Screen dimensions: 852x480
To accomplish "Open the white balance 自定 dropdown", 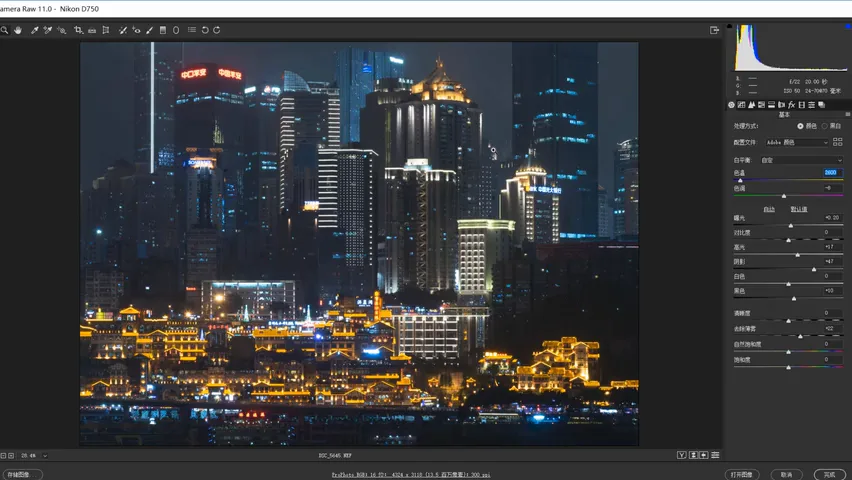I will click(x=801, y=160).
